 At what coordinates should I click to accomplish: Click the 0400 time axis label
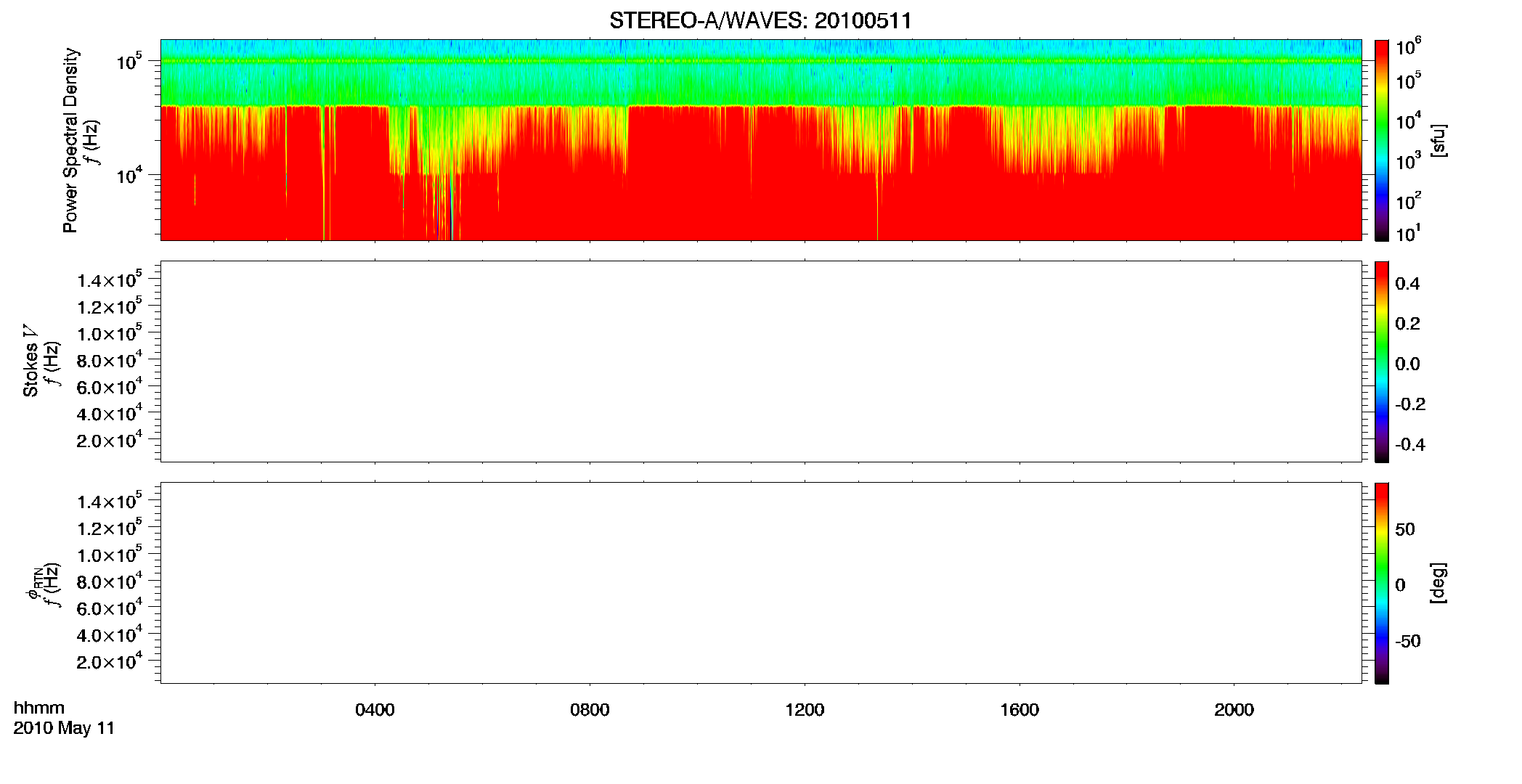tap(375, 710)
